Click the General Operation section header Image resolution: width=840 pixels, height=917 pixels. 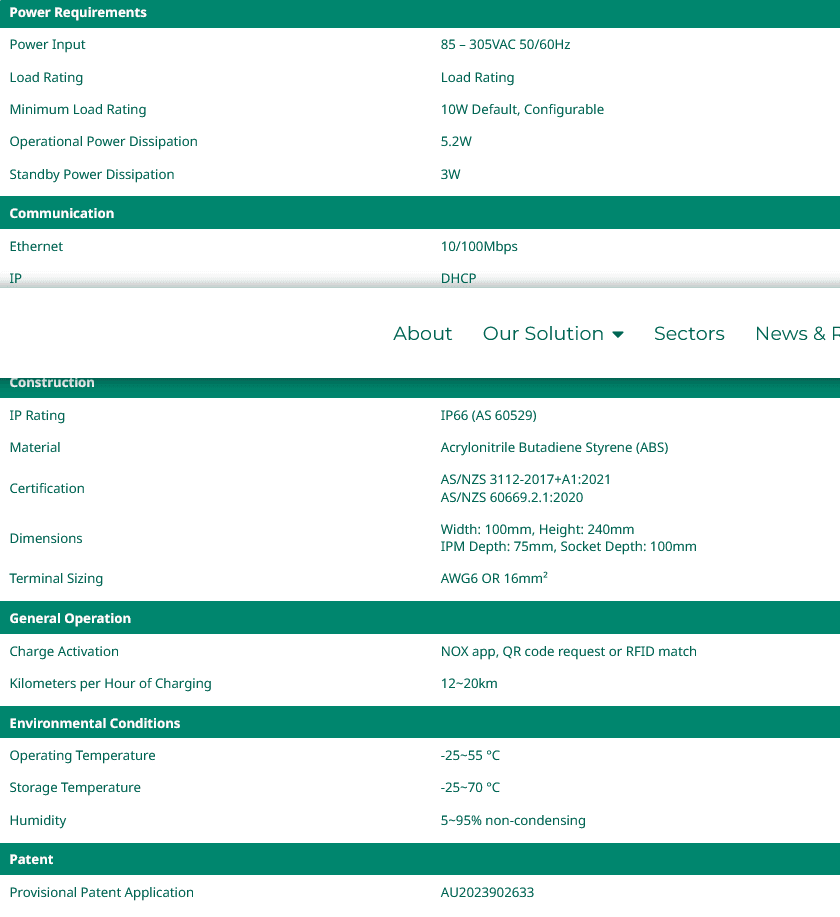click(x=70, y=618)
